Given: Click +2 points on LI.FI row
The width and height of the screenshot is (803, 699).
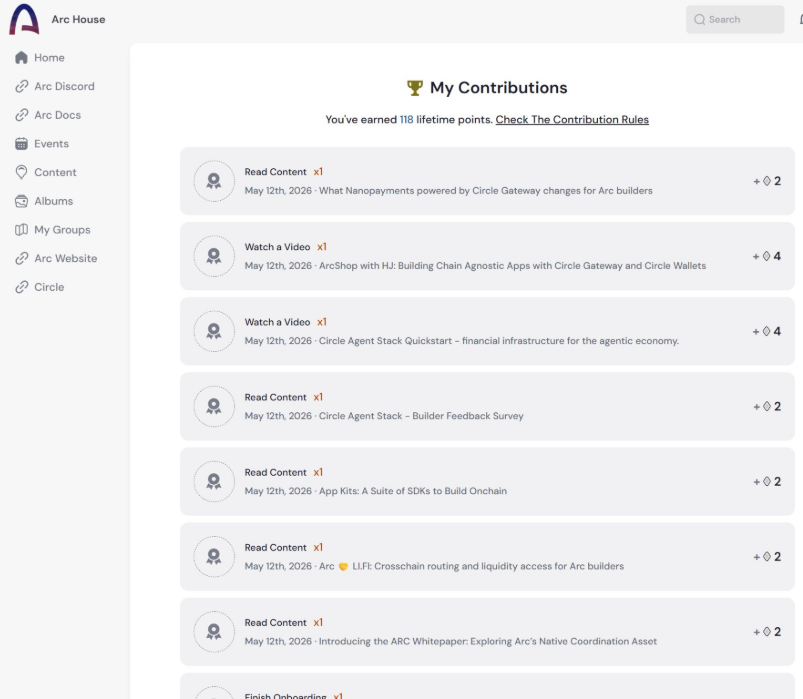Looking at the screenshot, I should [x=767, y=557].
